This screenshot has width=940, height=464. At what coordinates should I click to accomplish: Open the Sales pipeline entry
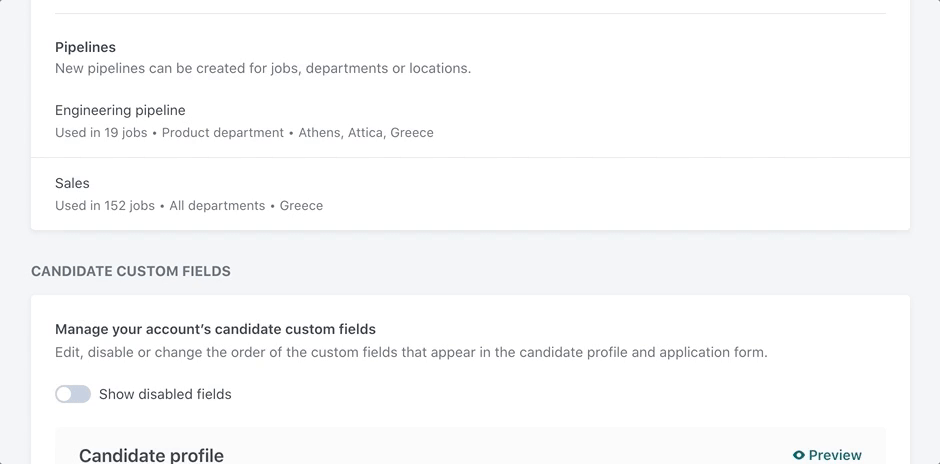[470, 194]
